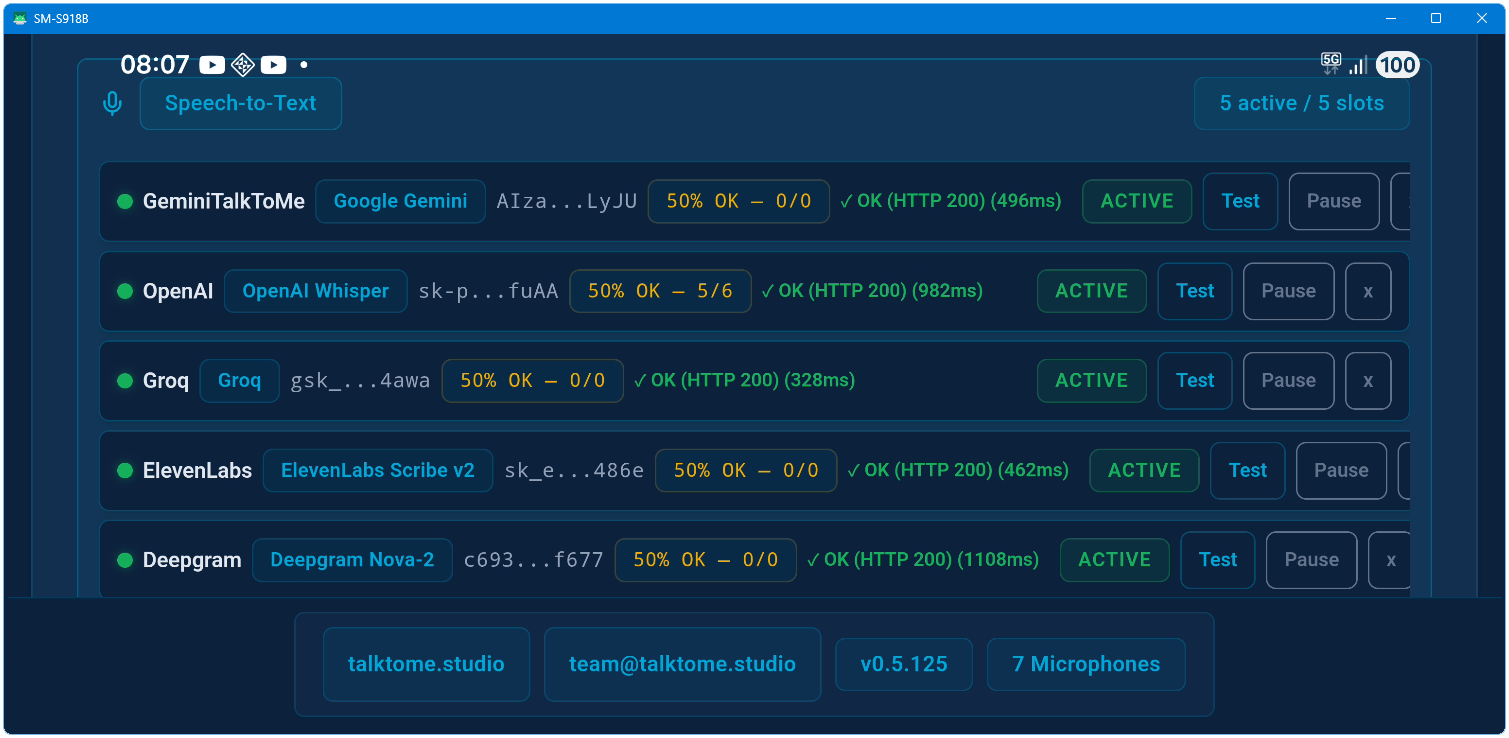1509x738 pixels.
Task: Click the green status dot for Groq
Action: (x=125, y=381)
